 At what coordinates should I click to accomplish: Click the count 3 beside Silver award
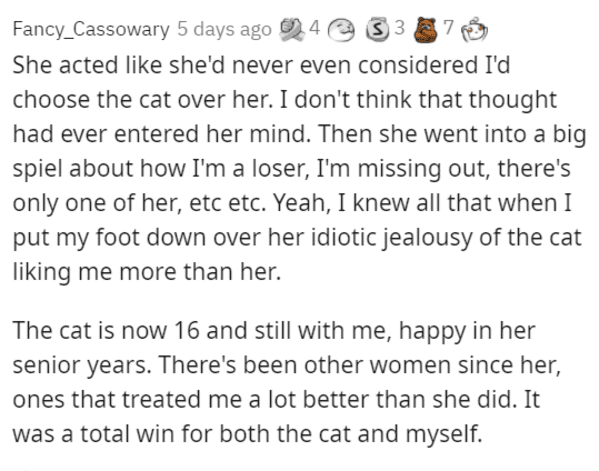click(399, 28)
